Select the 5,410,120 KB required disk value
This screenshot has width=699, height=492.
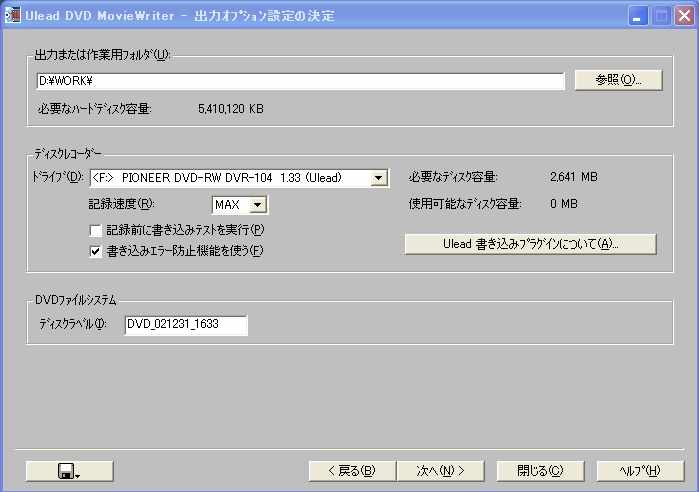pyautogui.click(x=230, y=109)
